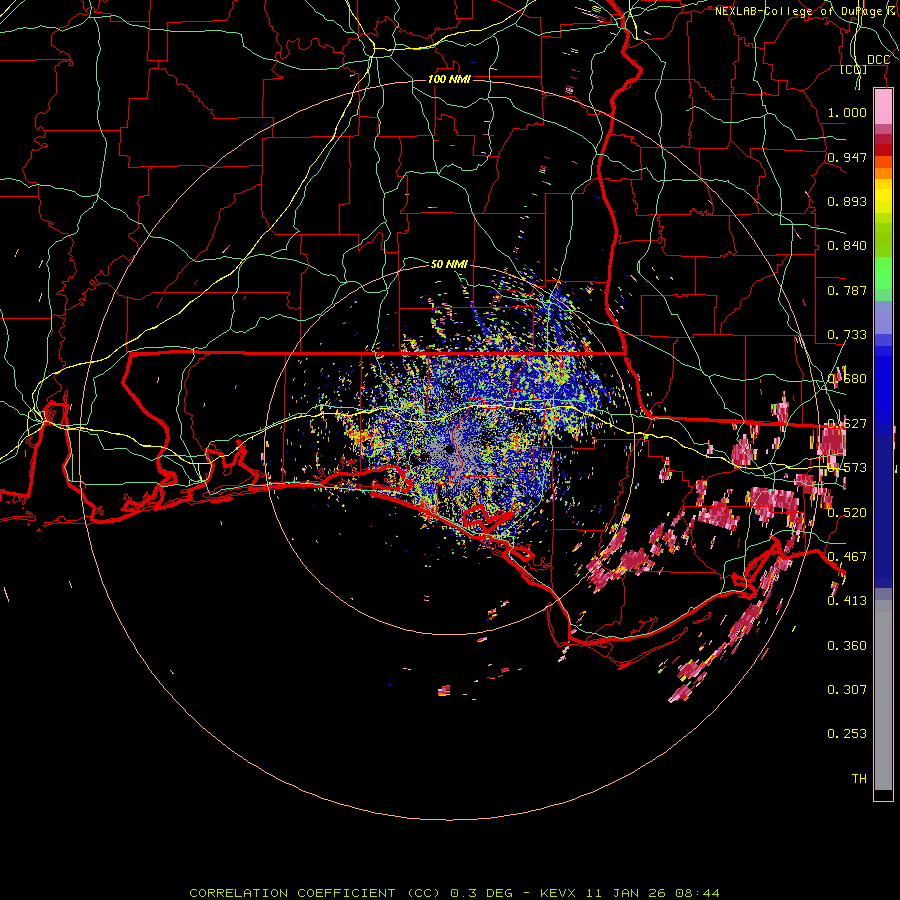This screenshot has height=900, width=900.
Task: Click the 0.947 legend value
Action: (847, 157)
